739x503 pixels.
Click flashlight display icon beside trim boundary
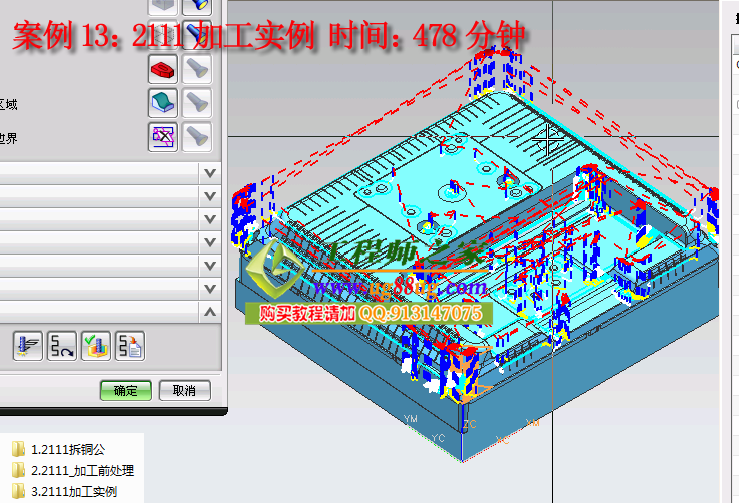197,136
